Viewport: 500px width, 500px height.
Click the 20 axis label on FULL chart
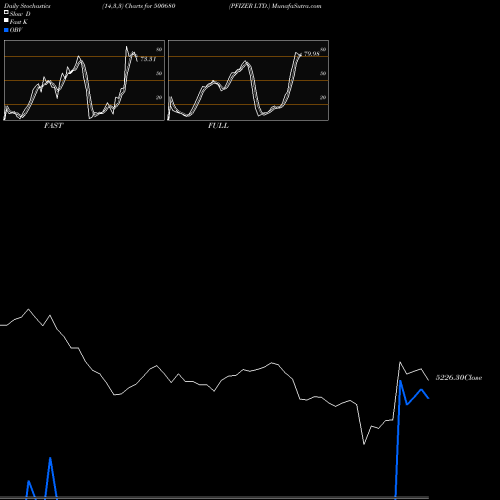click(x=323, y=97)
